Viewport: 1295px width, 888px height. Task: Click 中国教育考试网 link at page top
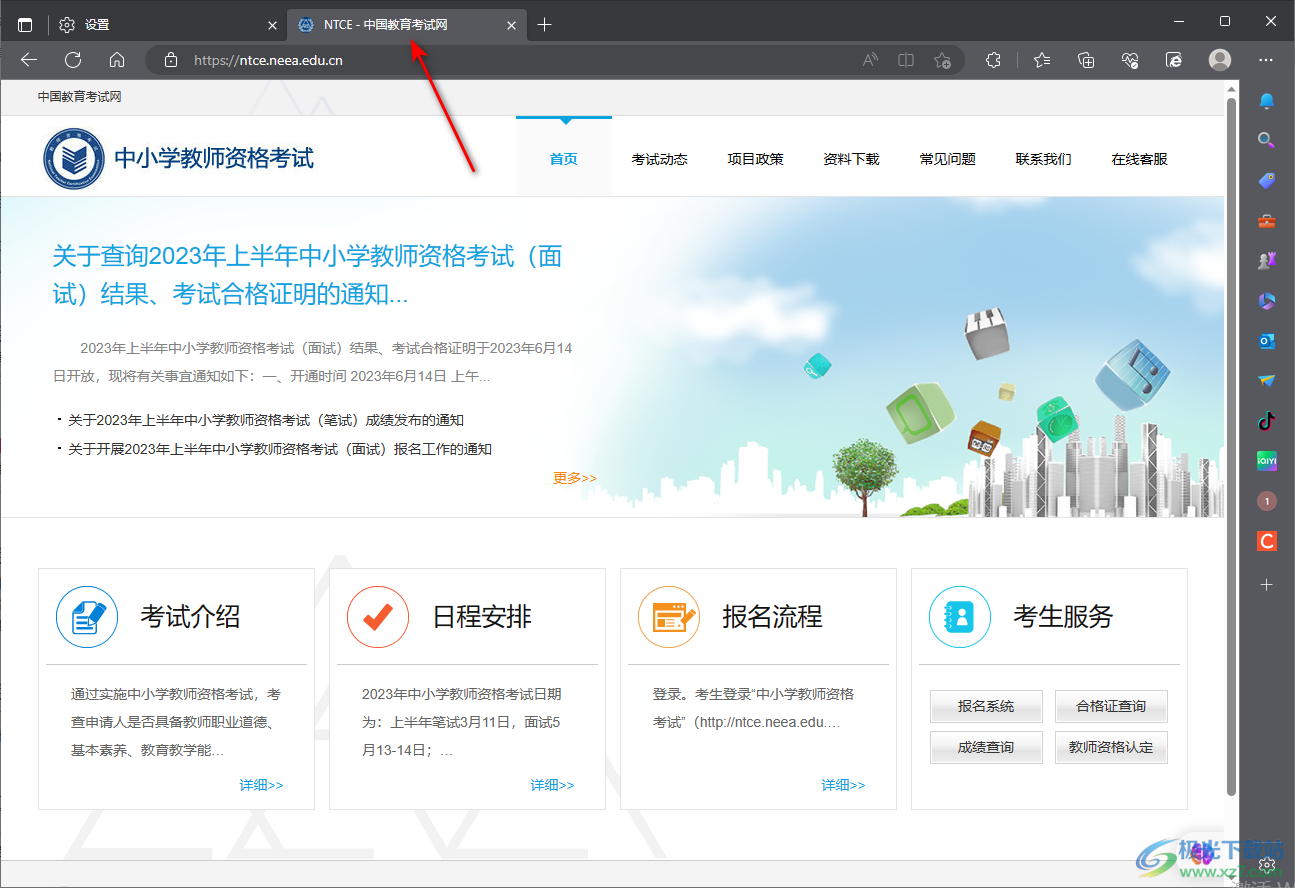click(x=80, y=97)
